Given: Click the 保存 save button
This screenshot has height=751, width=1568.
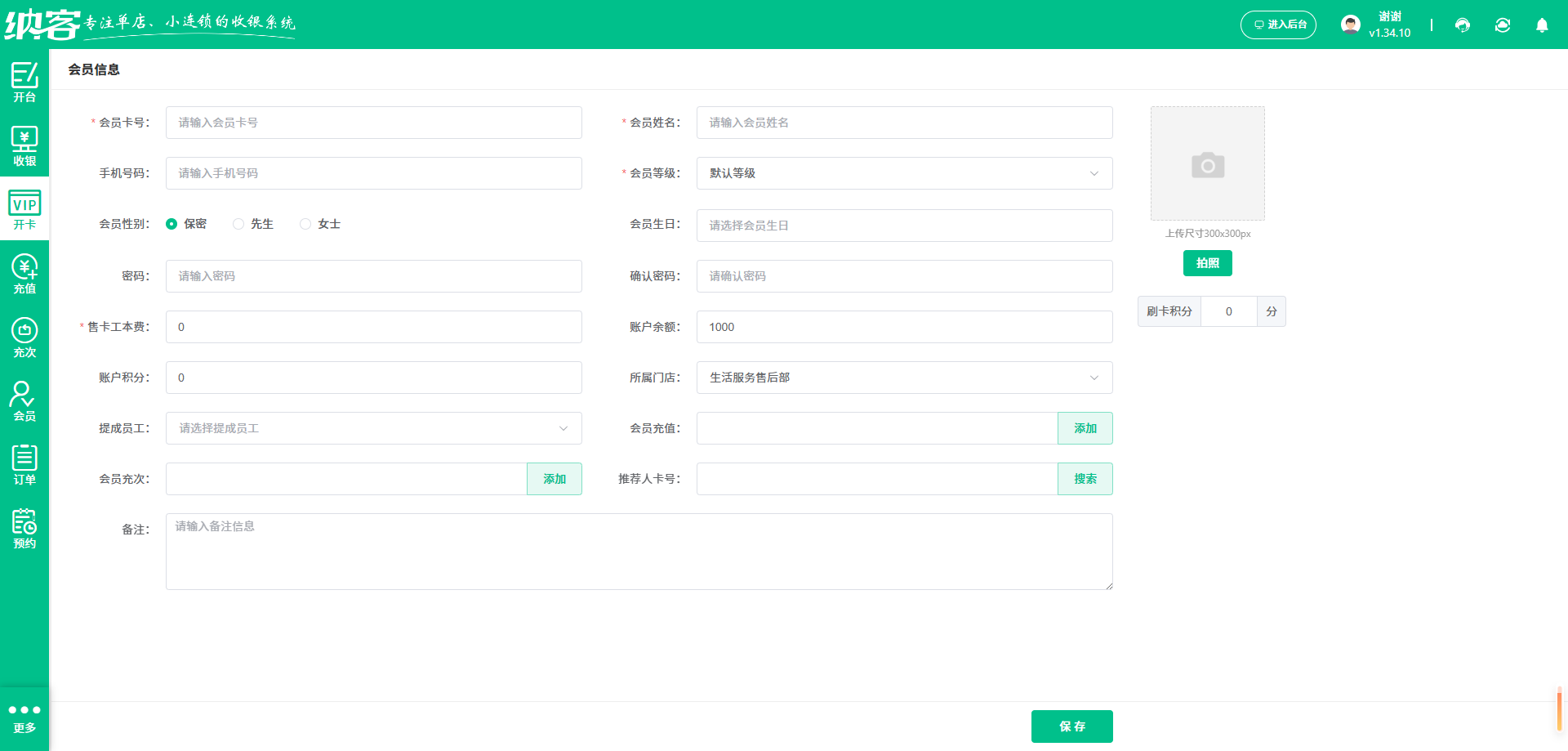Looking at the screenshot, I should [x=1071, y=726].
